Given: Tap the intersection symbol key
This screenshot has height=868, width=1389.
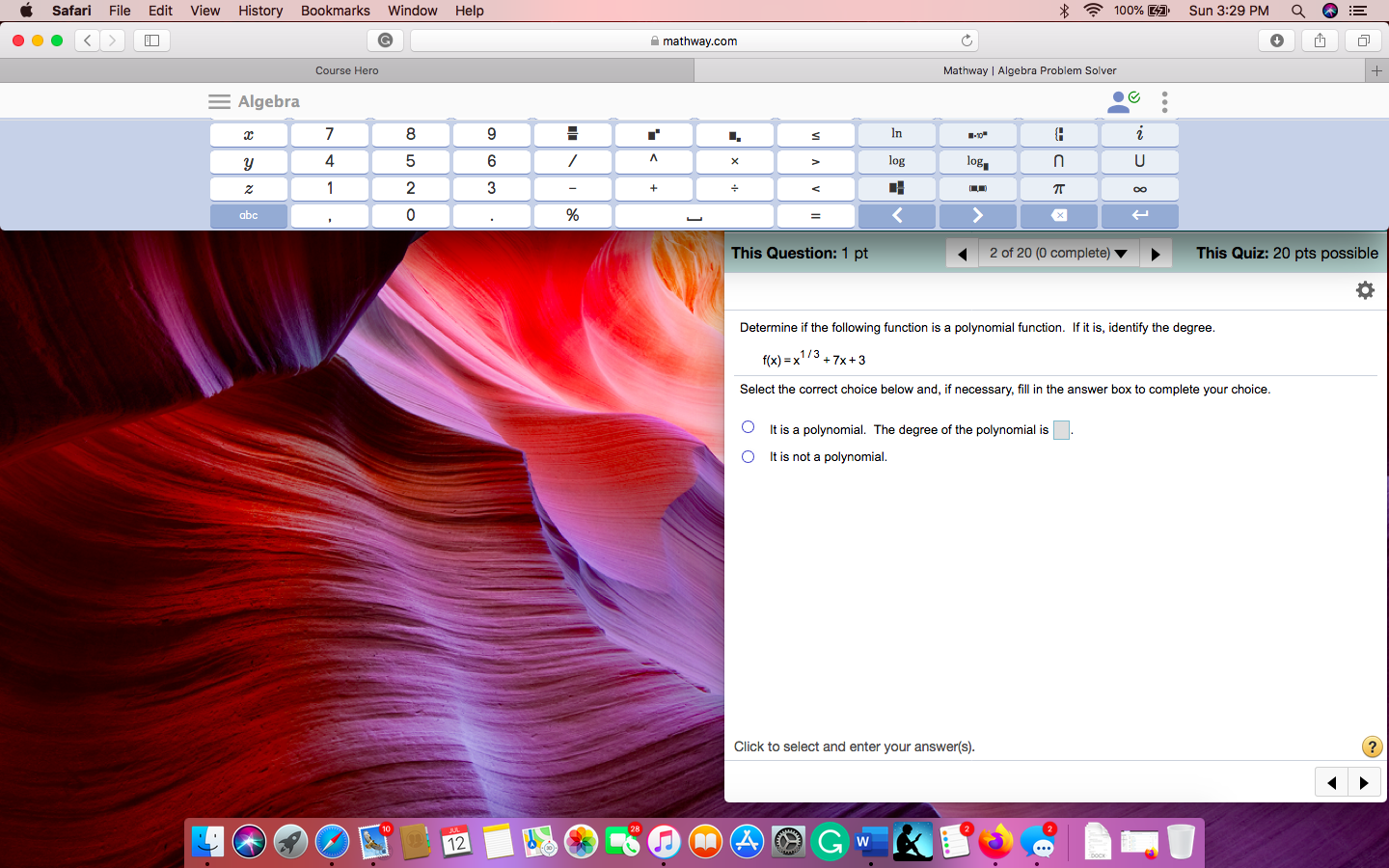Looking at the screenshot, I should coord(1058,161).
